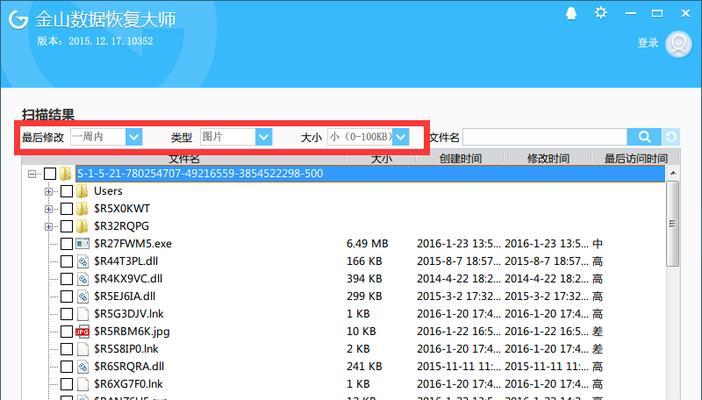Expand the $R32RQPG folder node

[49, 227]
